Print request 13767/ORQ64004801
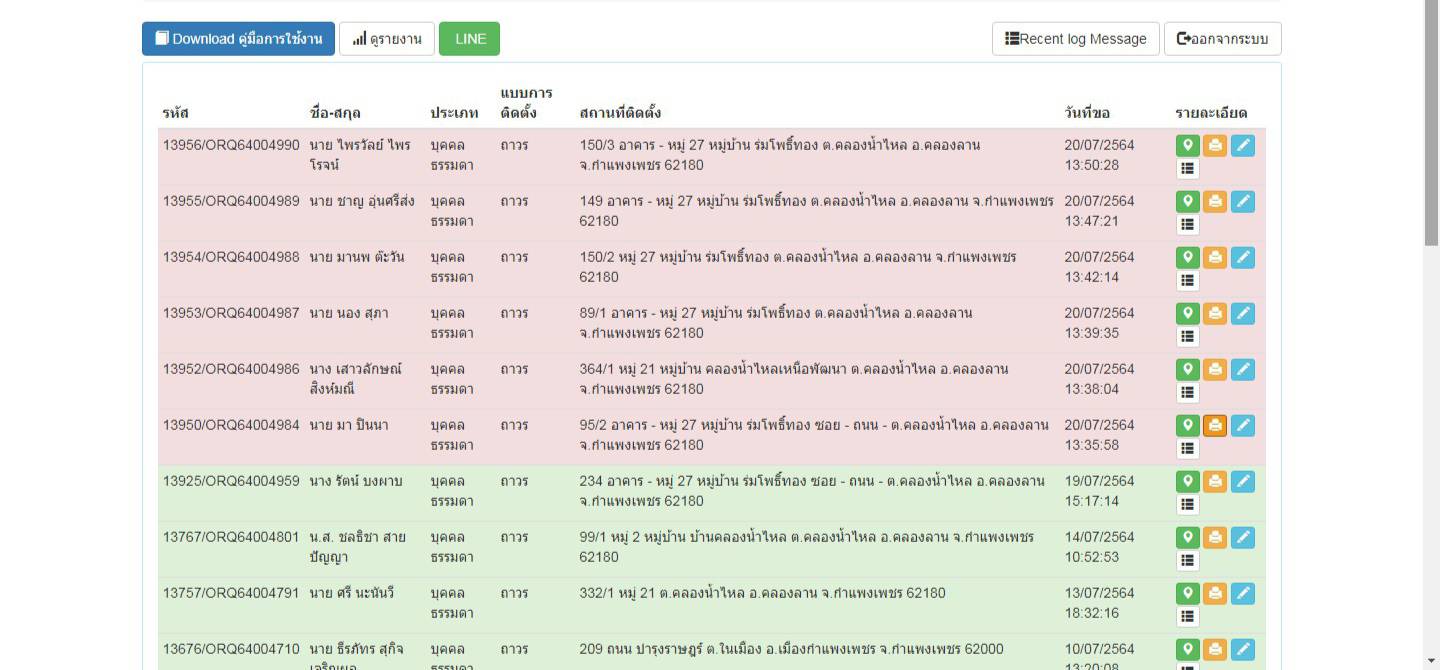 click(1215, 537)
